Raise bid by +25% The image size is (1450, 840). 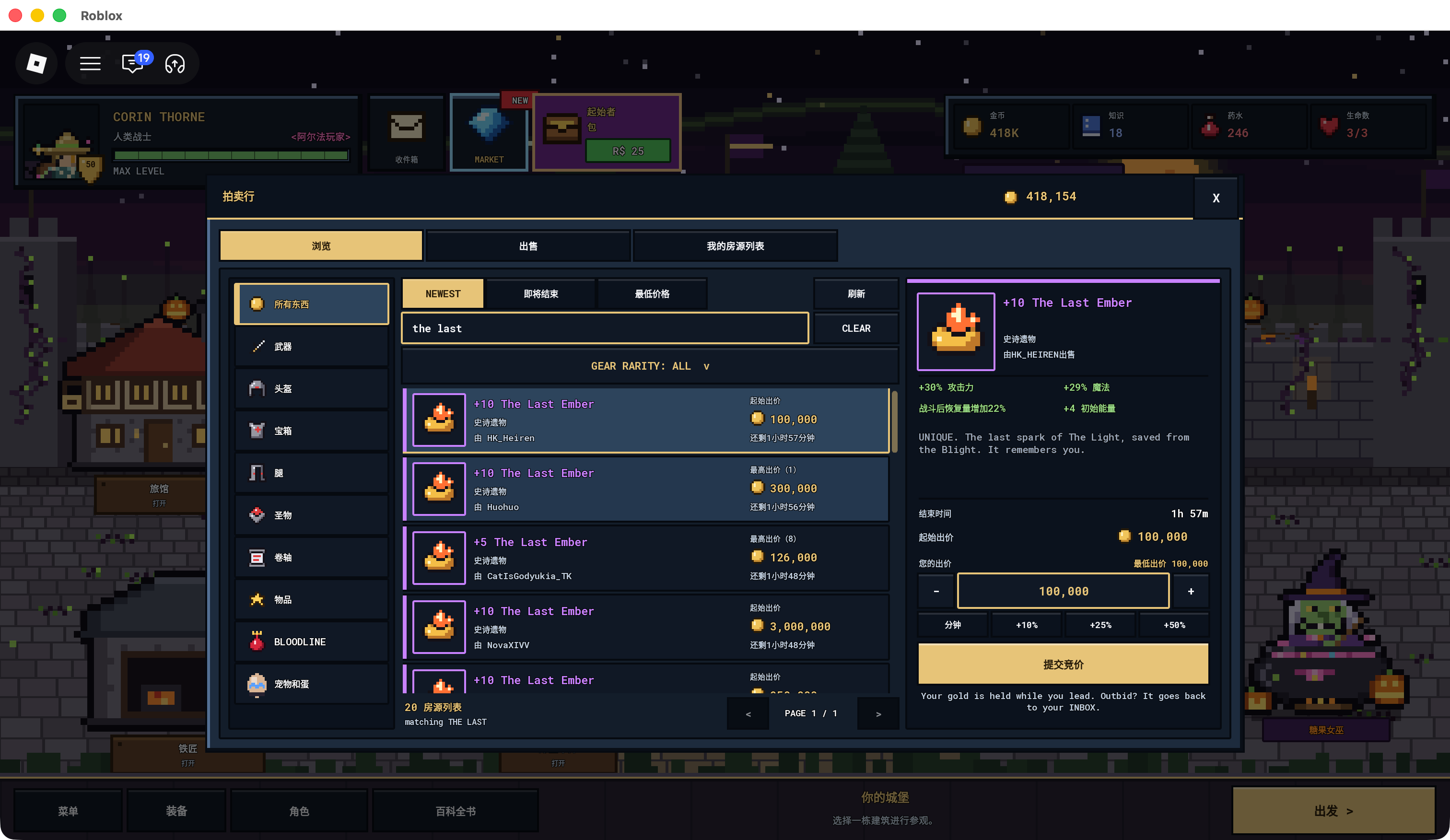(x=1100, y=625)
